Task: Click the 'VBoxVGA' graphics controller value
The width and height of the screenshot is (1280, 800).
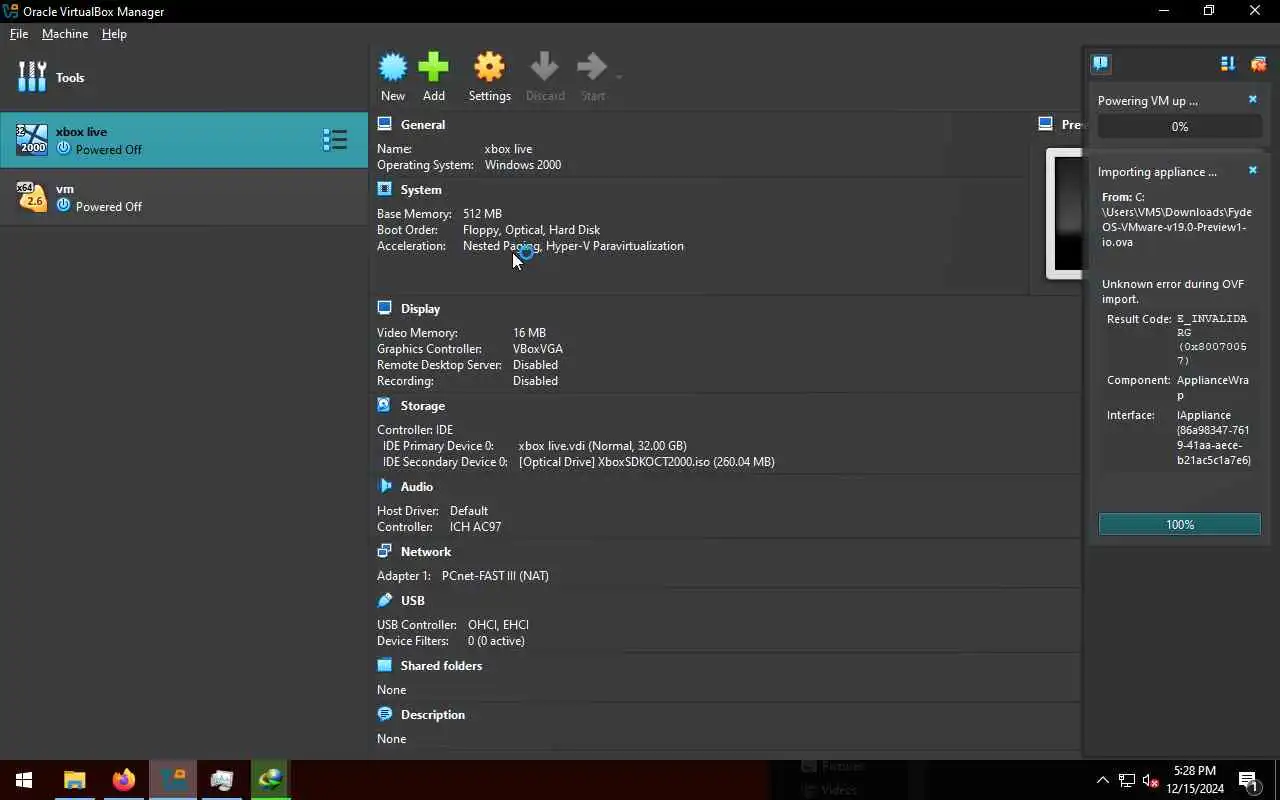Action: coord(538,349)
